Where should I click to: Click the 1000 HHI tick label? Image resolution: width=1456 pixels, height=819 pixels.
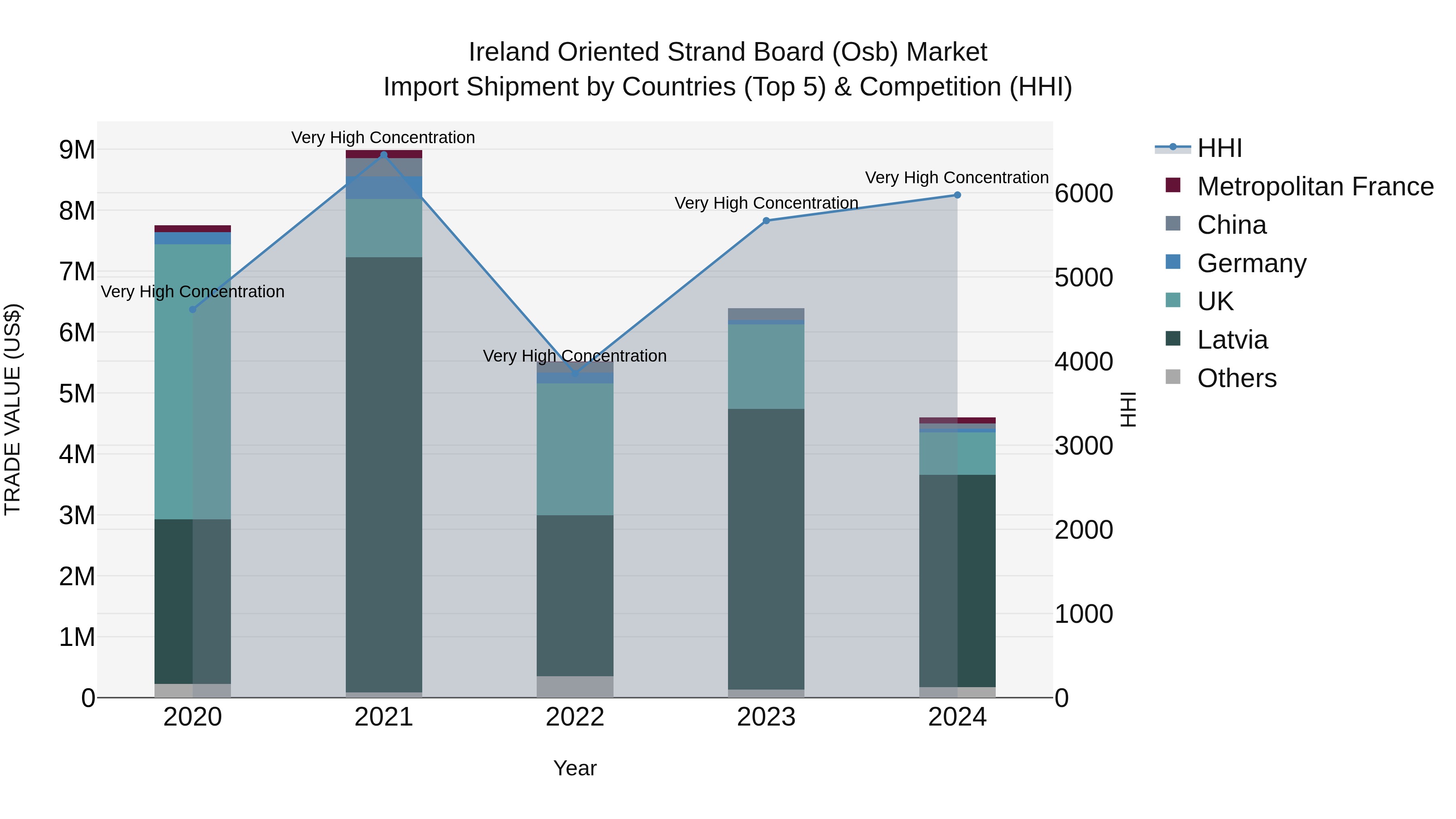pos(1084,614)
